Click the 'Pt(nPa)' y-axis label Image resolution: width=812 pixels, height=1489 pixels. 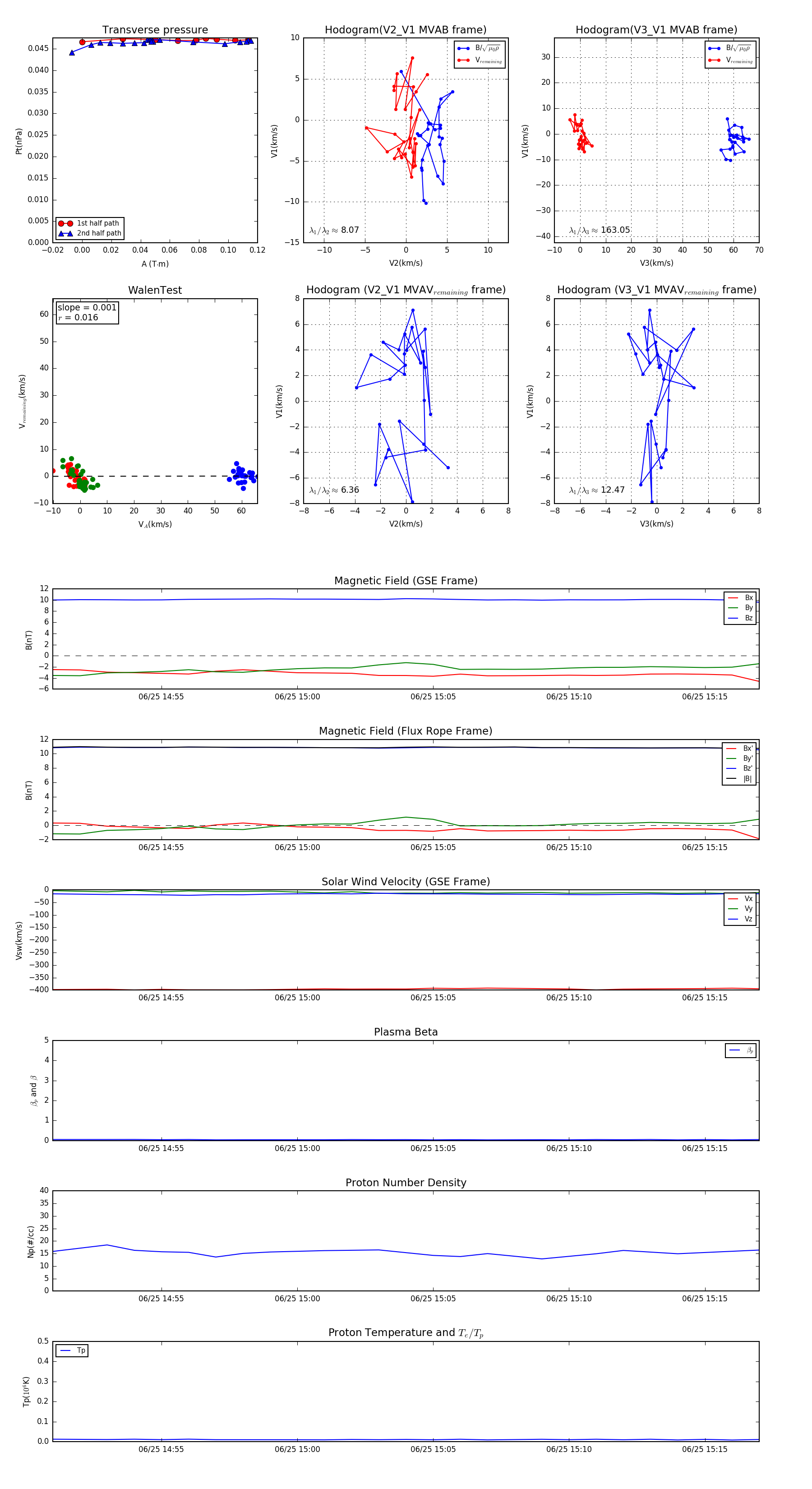coord(18,141)
